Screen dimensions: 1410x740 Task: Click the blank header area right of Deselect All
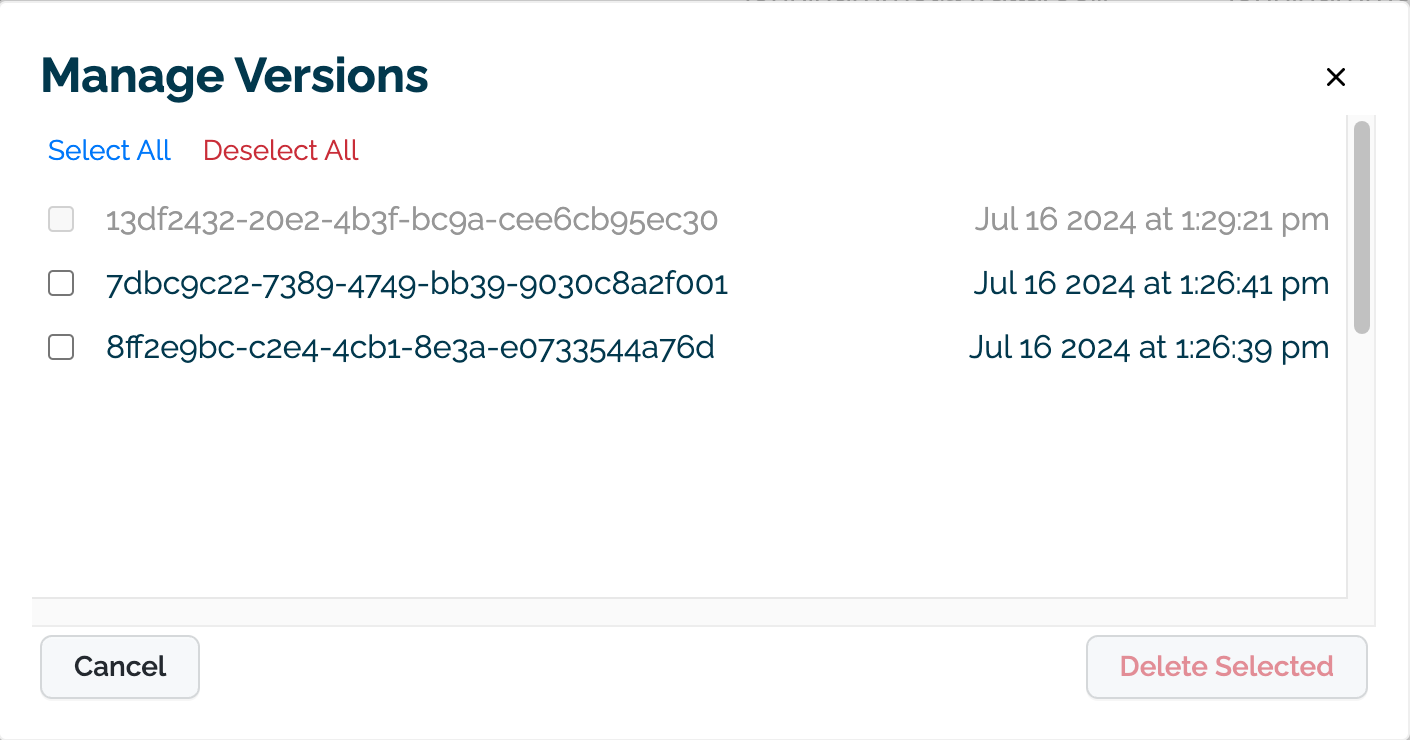(x=800, y=150)
